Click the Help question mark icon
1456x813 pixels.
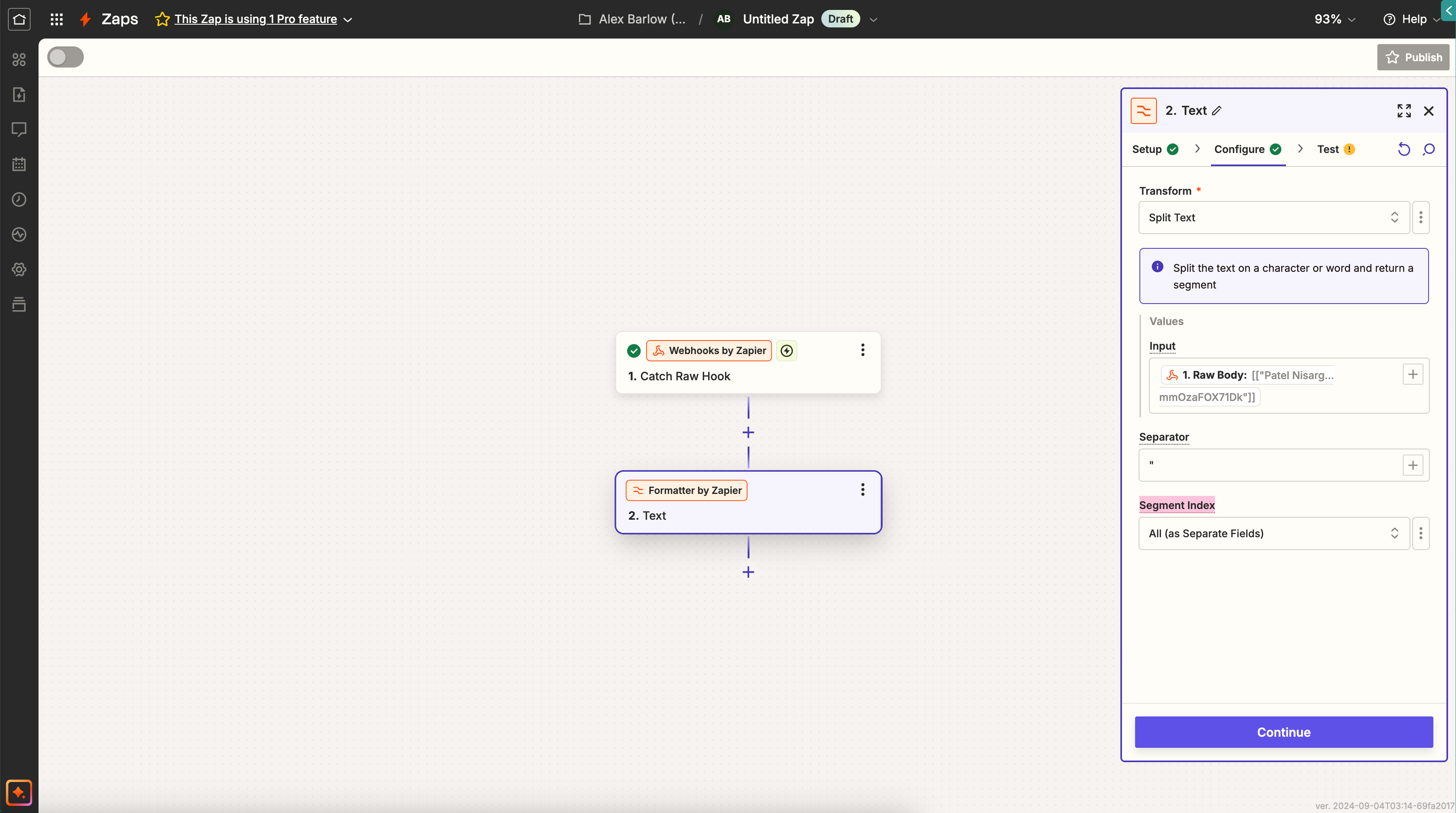point(1389,19)
